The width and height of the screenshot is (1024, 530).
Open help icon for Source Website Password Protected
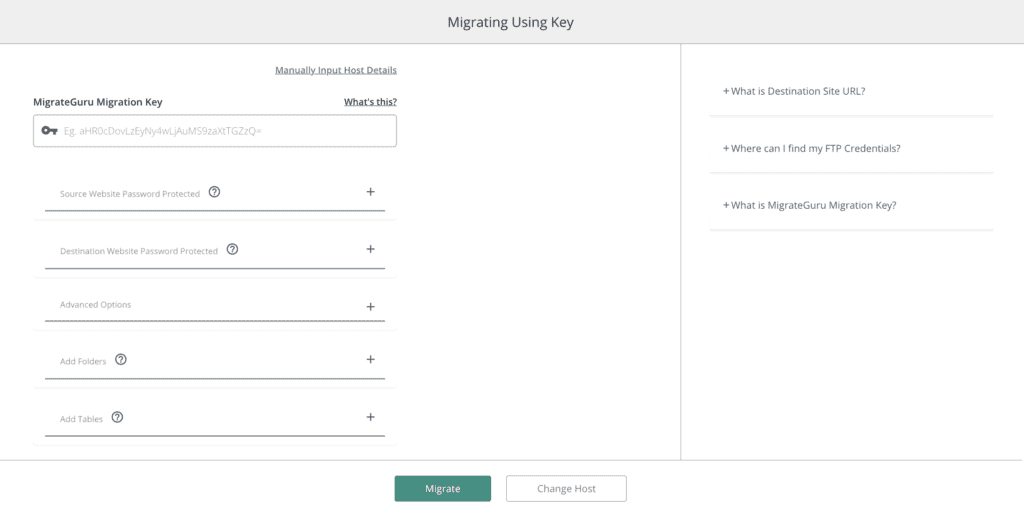click(214, 192)
